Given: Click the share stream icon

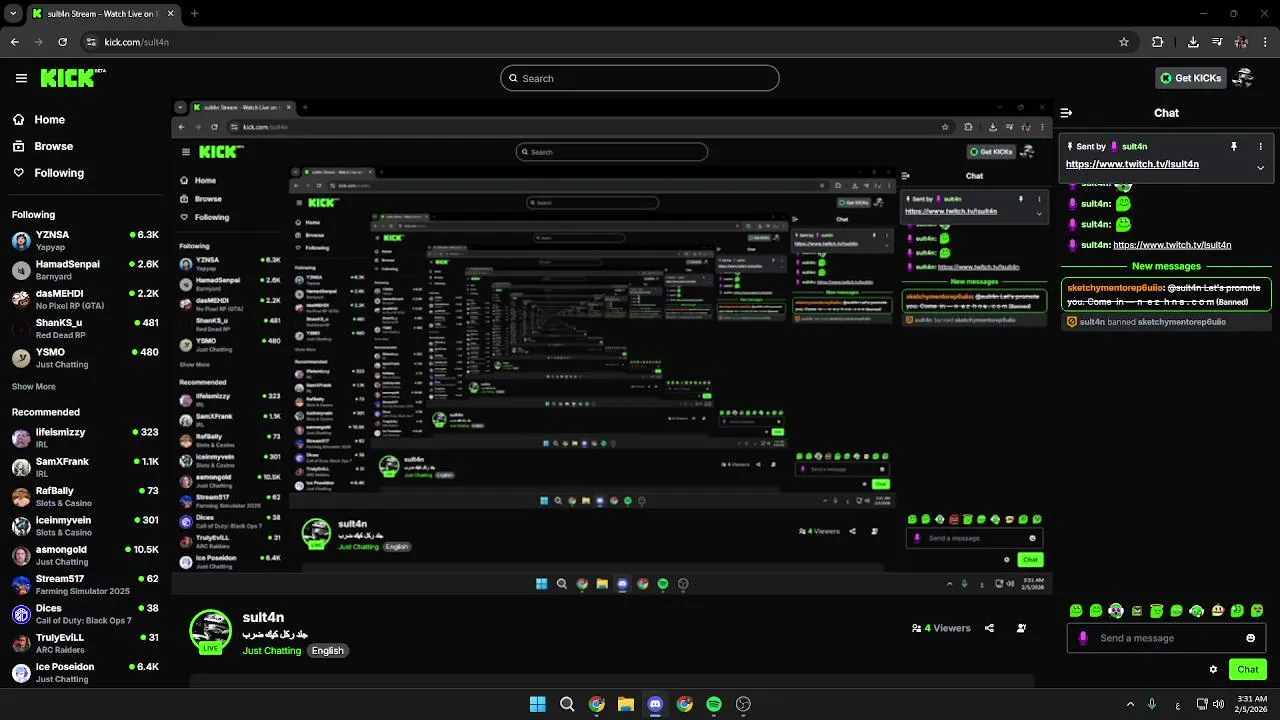Looking at the screenshot, I should (989, 628).
